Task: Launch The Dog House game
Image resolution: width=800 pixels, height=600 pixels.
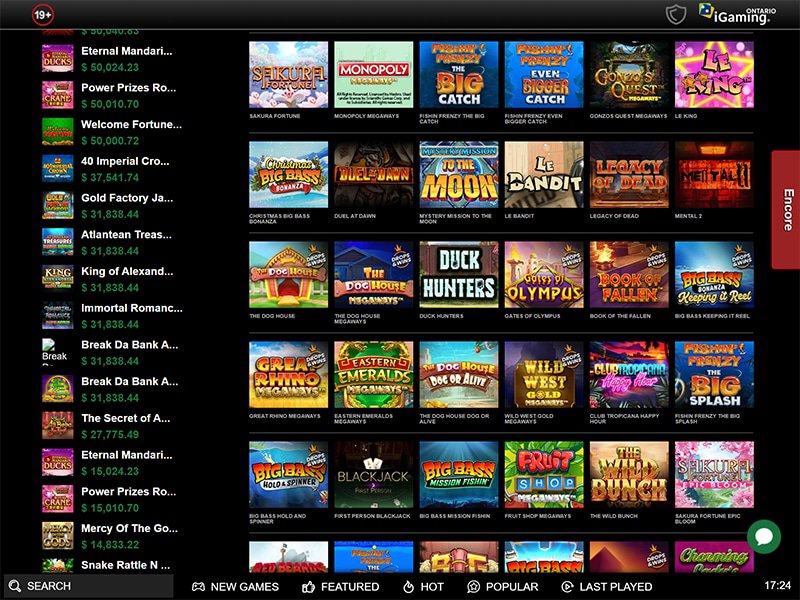Action: (x=288, y=274)
